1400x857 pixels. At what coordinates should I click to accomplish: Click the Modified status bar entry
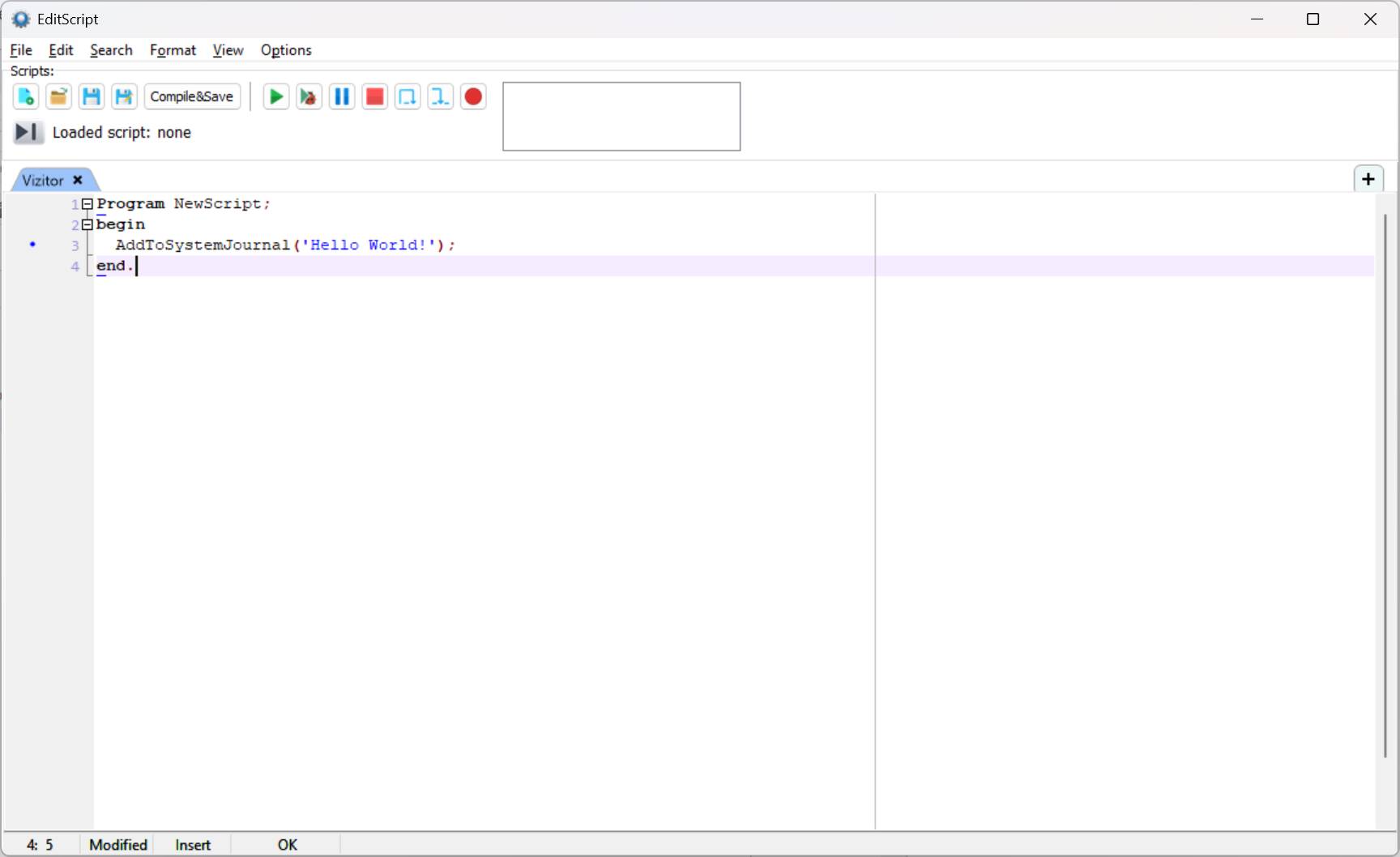[x=118, y=845]
